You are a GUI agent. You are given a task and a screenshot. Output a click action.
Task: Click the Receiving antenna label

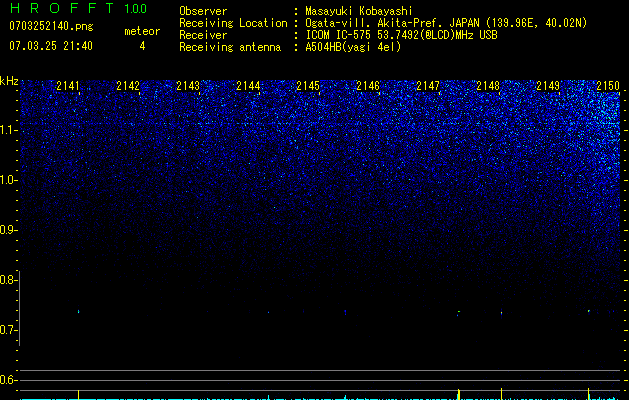pos(230,47)
